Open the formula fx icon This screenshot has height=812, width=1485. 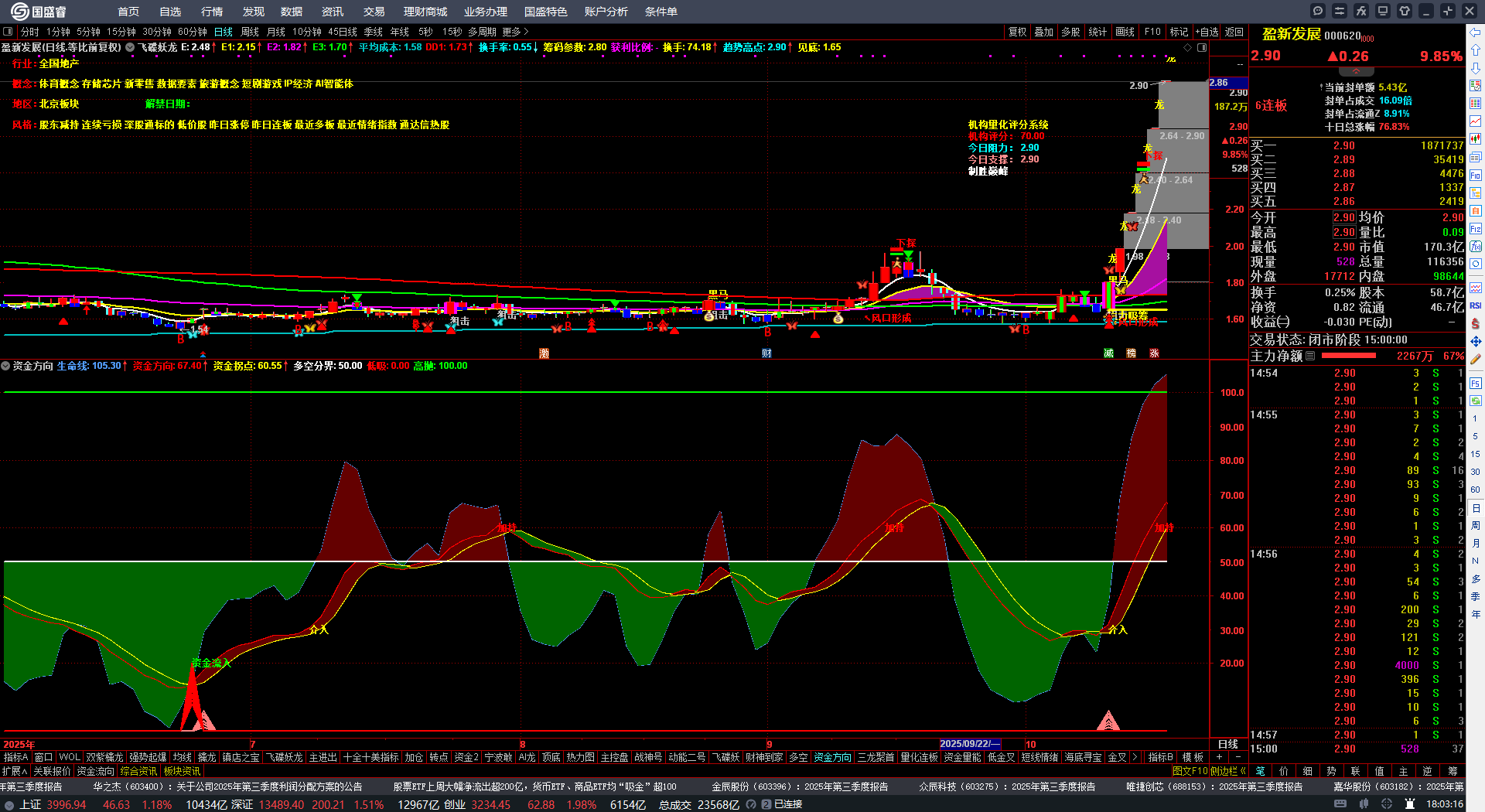click(1361, 11)
